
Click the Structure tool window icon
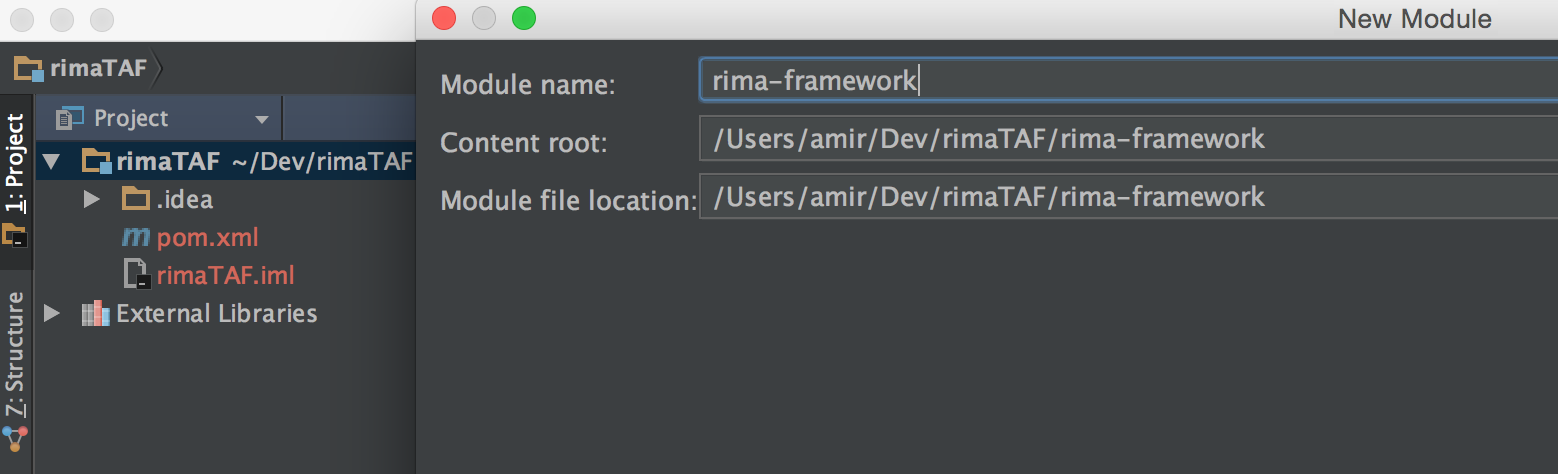(x=15, y=439)
